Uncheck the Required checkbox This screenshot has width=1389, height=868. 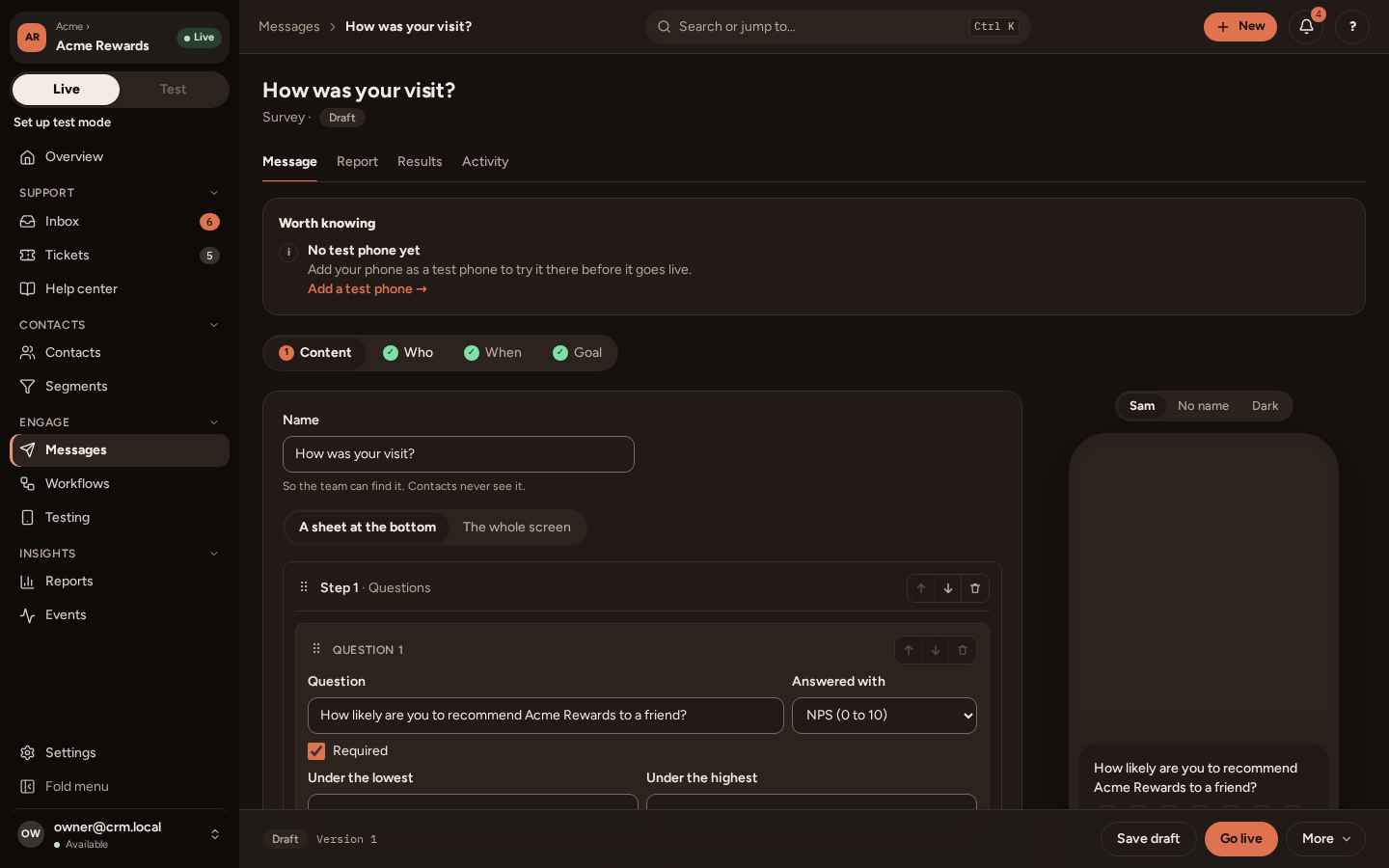pos(316,751)
